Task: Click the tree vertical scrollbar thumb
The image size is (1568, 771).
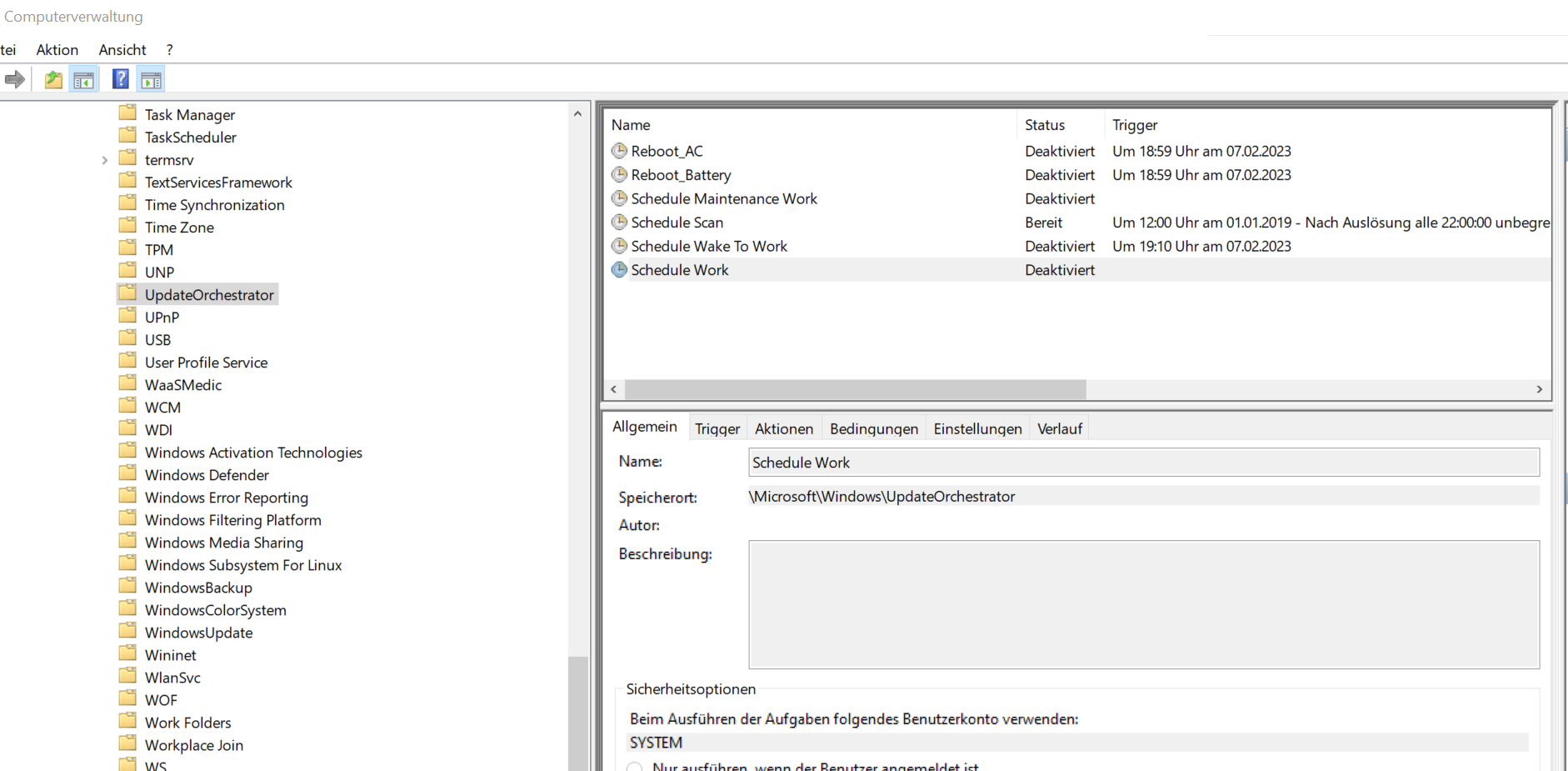Action: pyautogui.click(x=577, y=713)
